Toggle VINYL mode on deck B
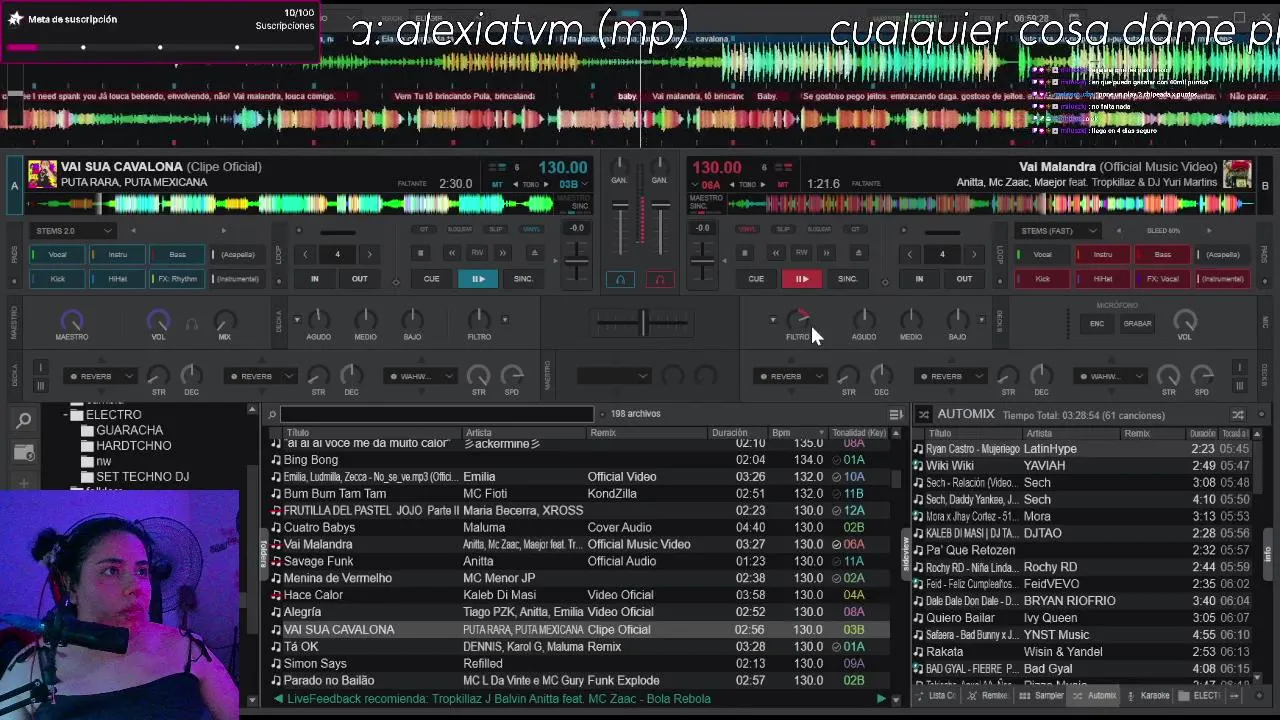The height and width of the screenshot is (720, 1280). [x=747, y=229]
